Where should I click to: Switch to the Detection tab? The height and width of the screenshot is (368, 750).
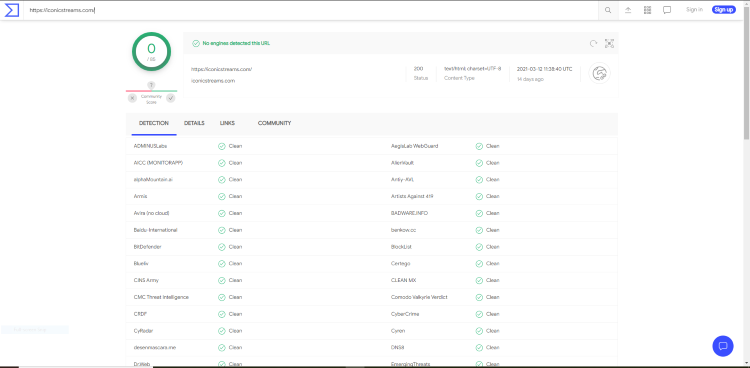coord(154,123)
